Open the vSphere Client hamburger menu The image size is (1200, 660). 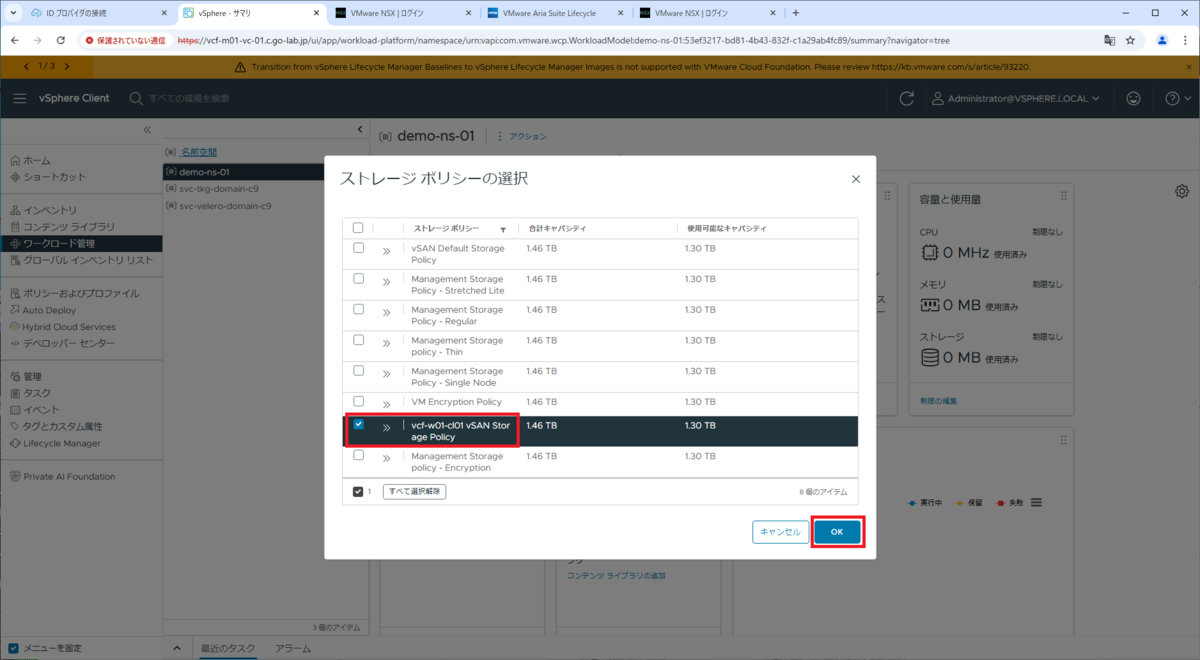pos(20,98)
